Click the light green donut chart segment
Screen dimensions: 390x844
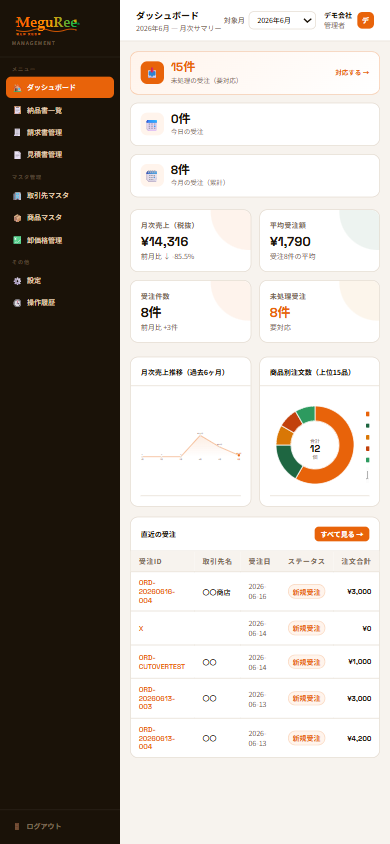pyautogui.click(x=306, y=414)
